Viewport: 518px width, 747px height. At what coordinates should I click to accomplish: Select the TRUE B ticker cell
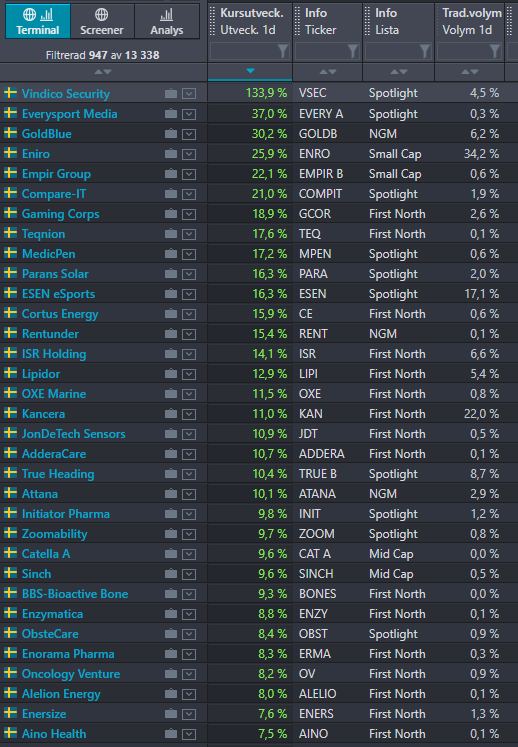click(x=327, y=474)
